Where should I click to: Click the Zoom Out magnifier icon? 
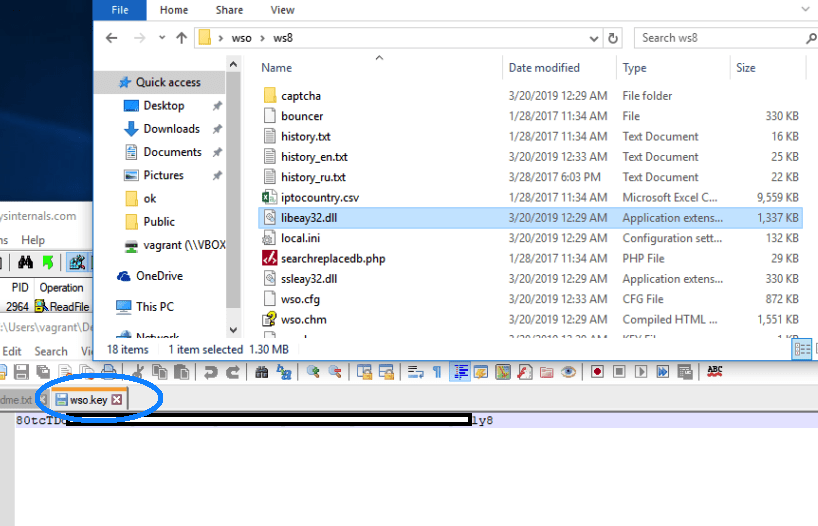pyautogui.click(x=335, y=372)
